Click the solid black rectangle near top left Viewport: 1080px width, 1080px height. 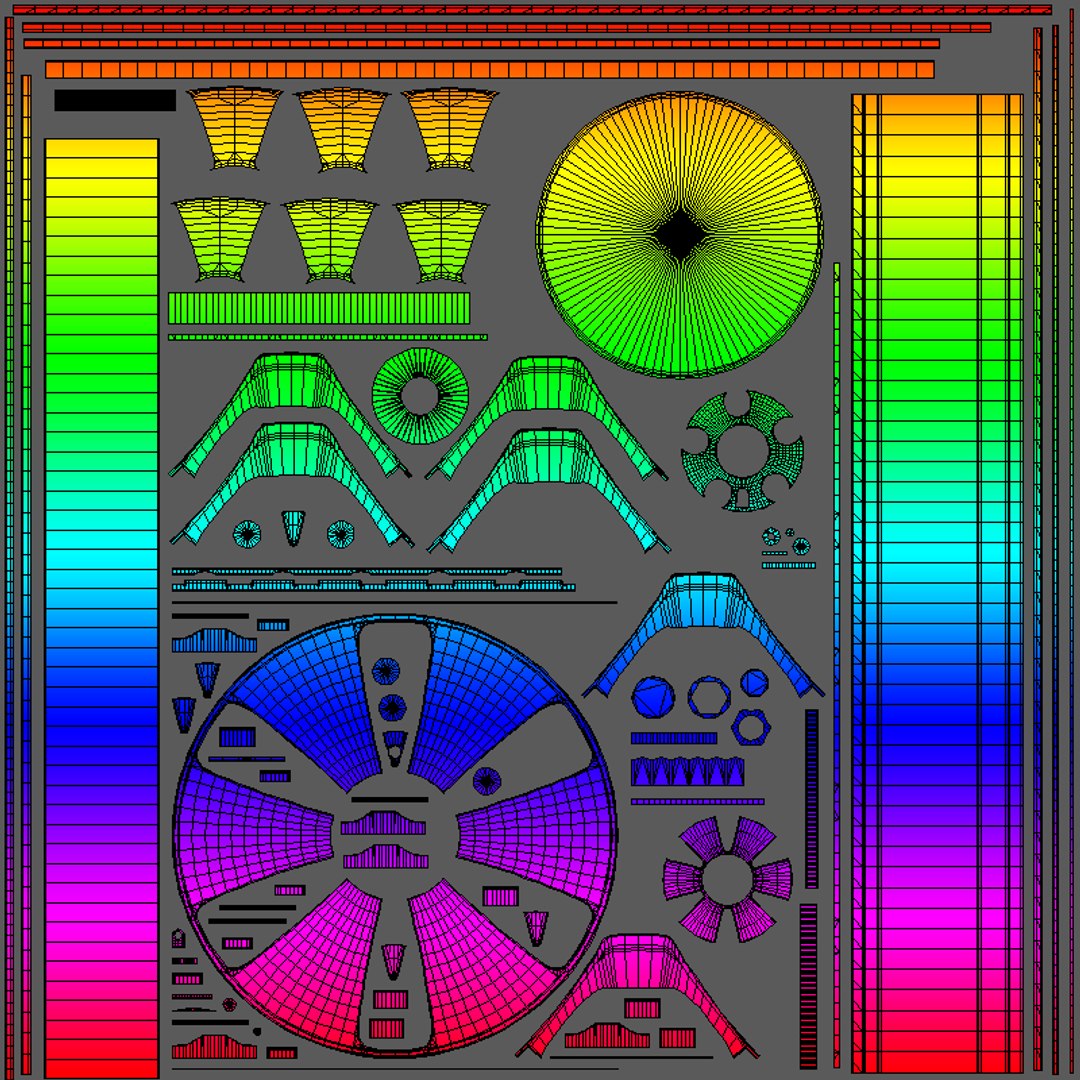(115, 100)
